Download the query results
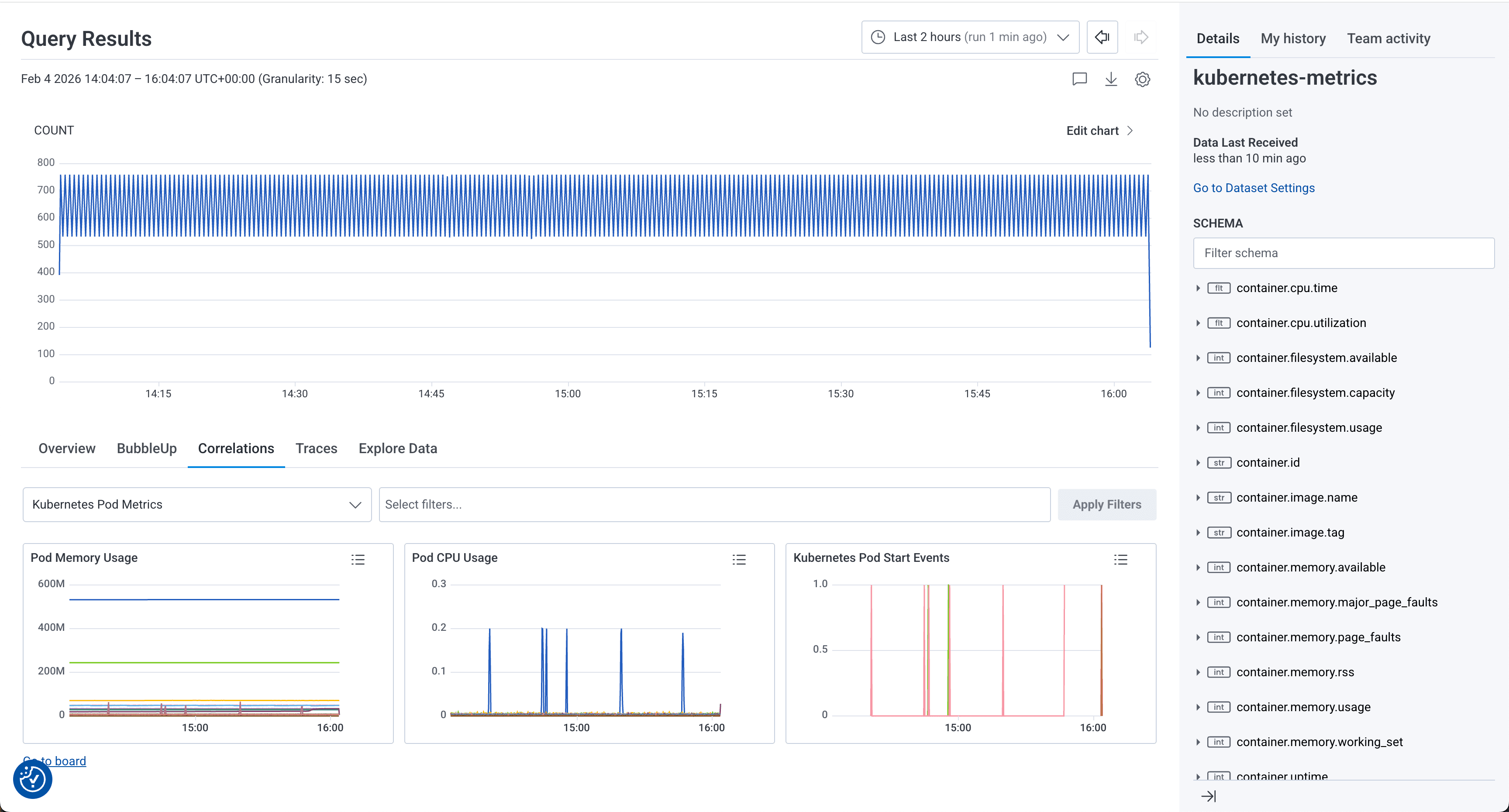Viewport: 1509px width, 812px height. click(x=1111, y=79)
